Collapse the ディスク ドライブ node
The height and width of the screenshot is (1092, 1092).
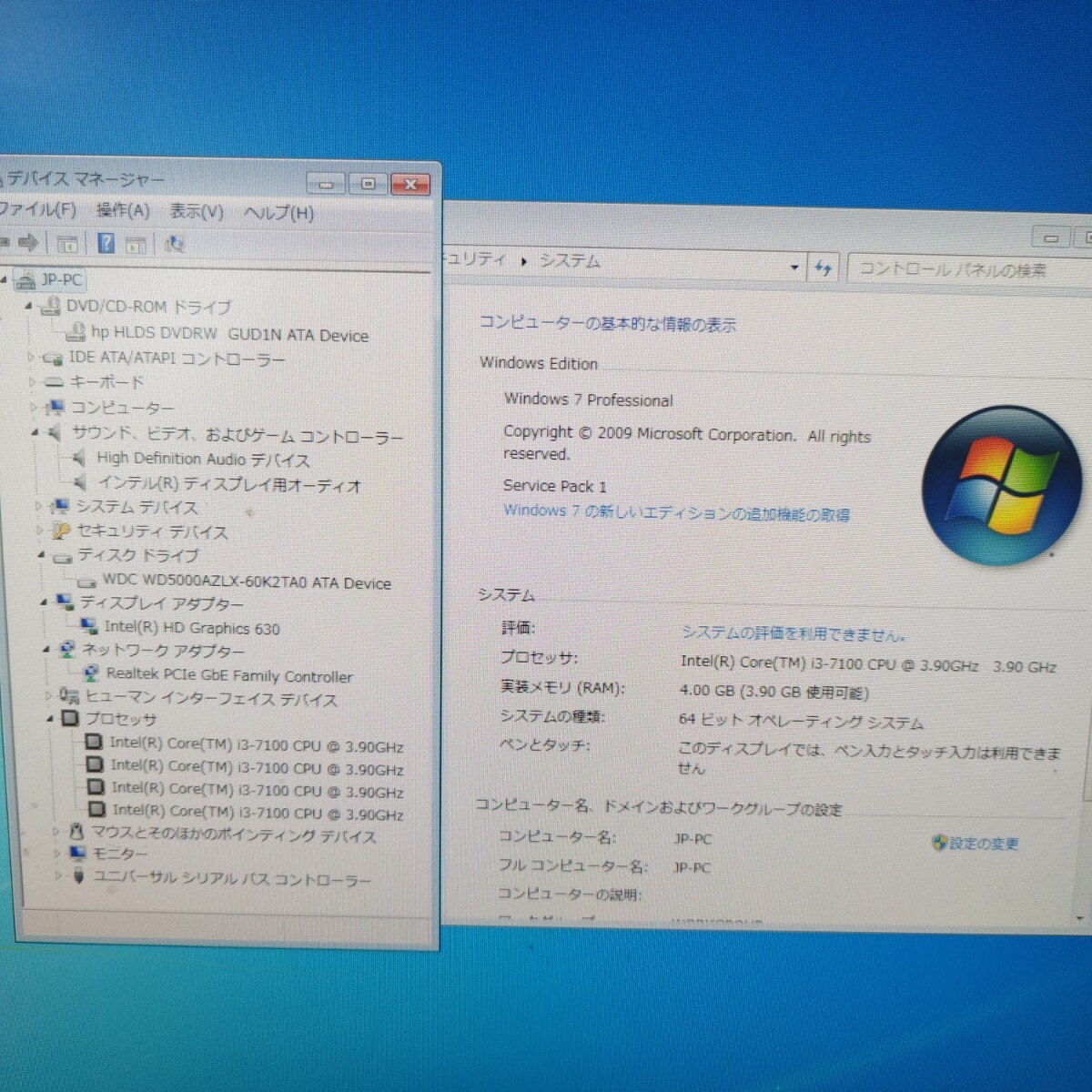point(41,554)
